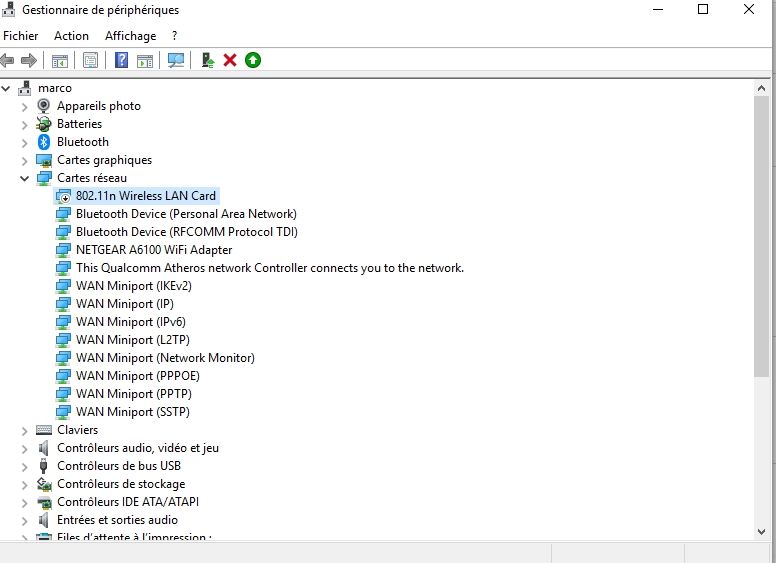Select Bluetooth Device (Personal Area Network)
Image resolution: width=776 pixels, height=563 pixels.
(186, 214)
